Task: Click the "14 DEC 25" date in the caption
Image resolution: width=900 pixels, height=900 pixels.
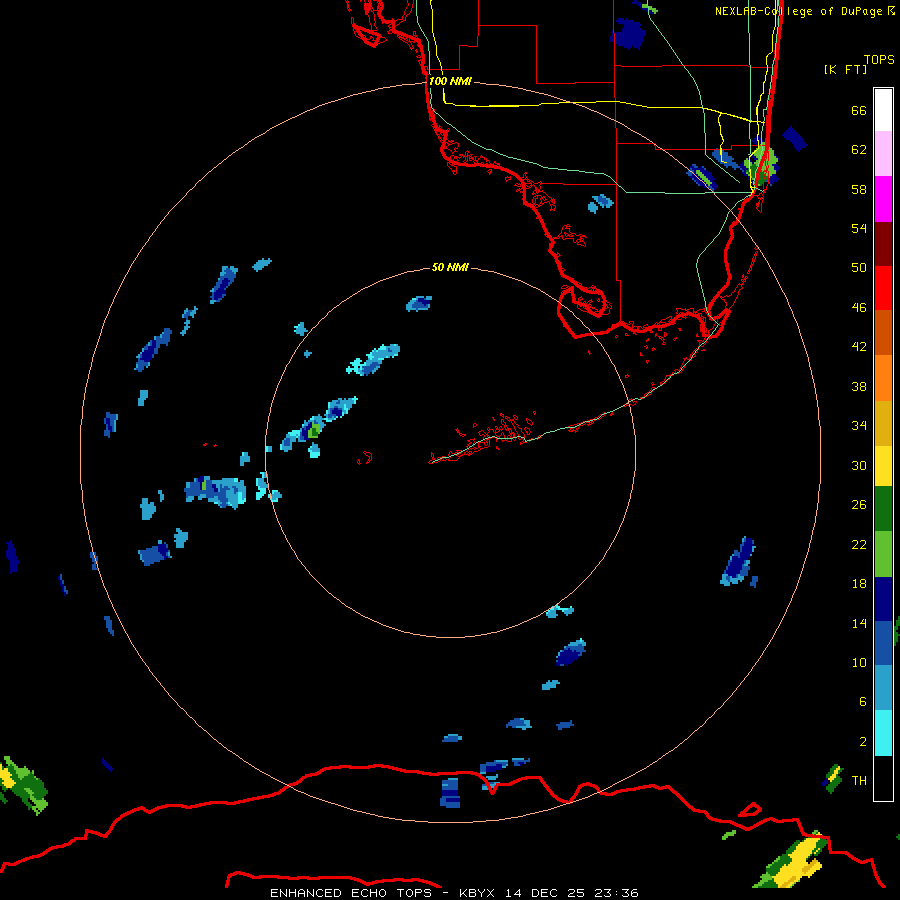Action: pyautogui.click(x=545, y=893)
